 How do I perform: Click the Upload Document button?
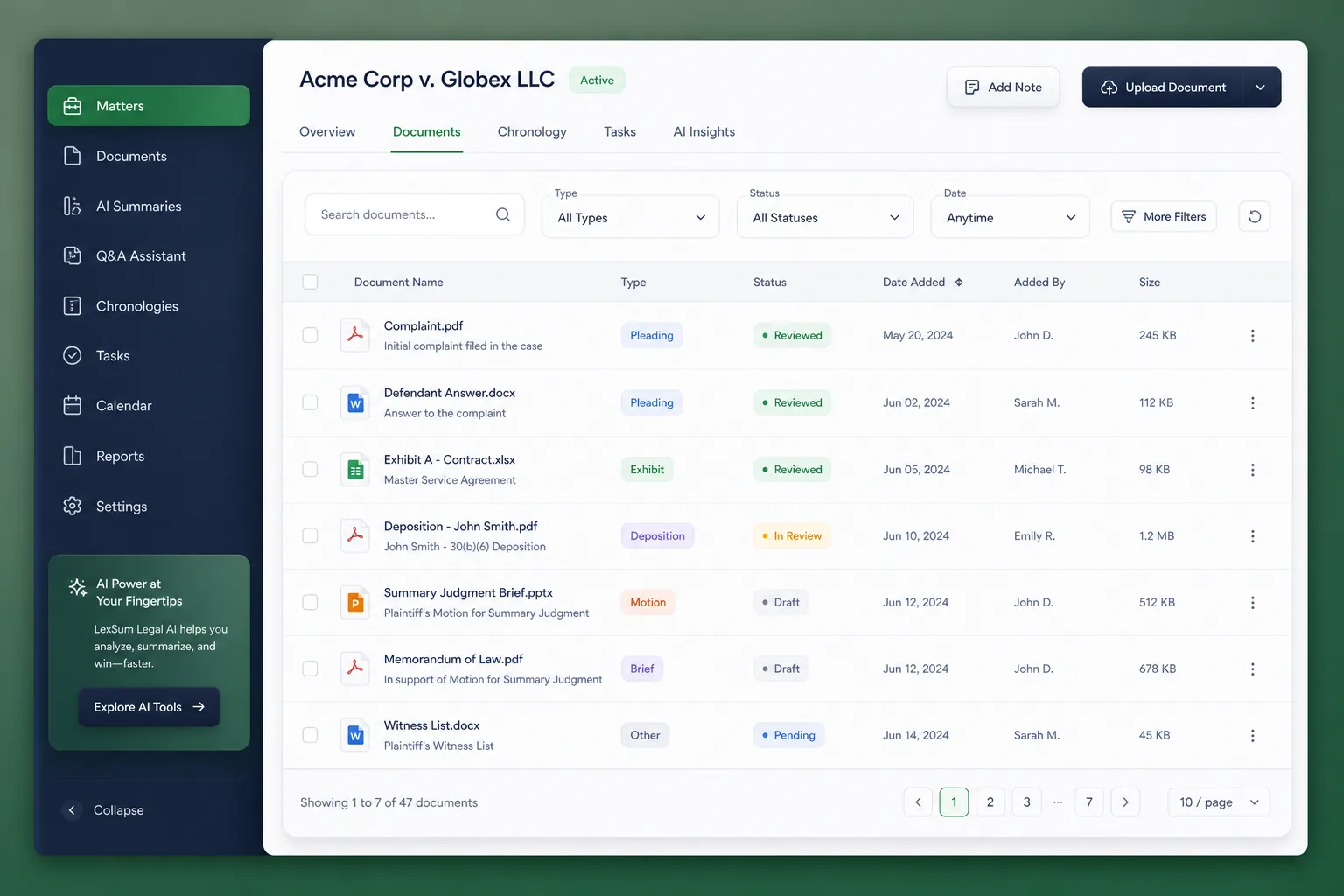[1163, 87]
